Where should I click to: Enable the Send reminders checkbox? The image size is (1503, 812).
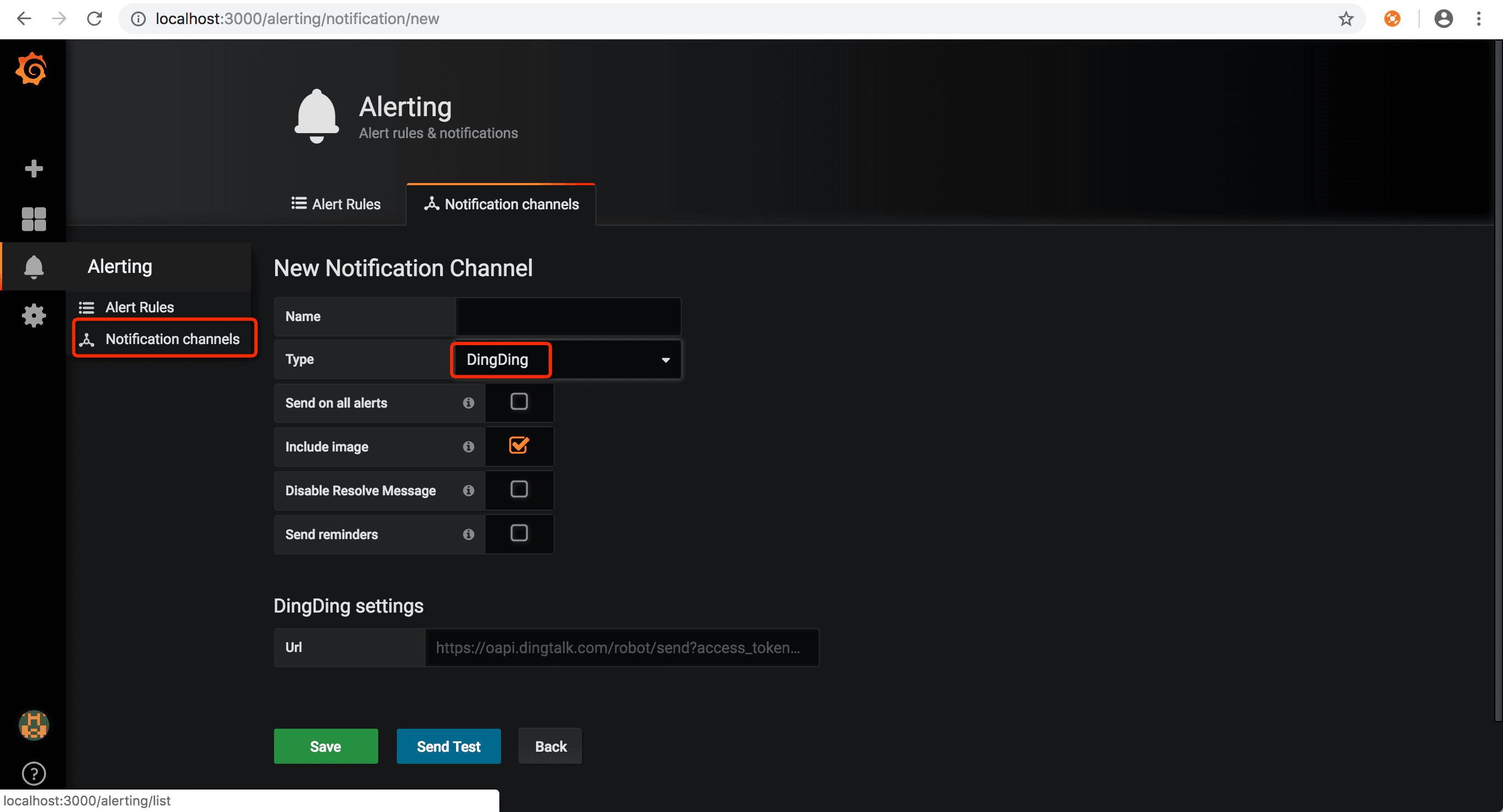pos(519,533)
